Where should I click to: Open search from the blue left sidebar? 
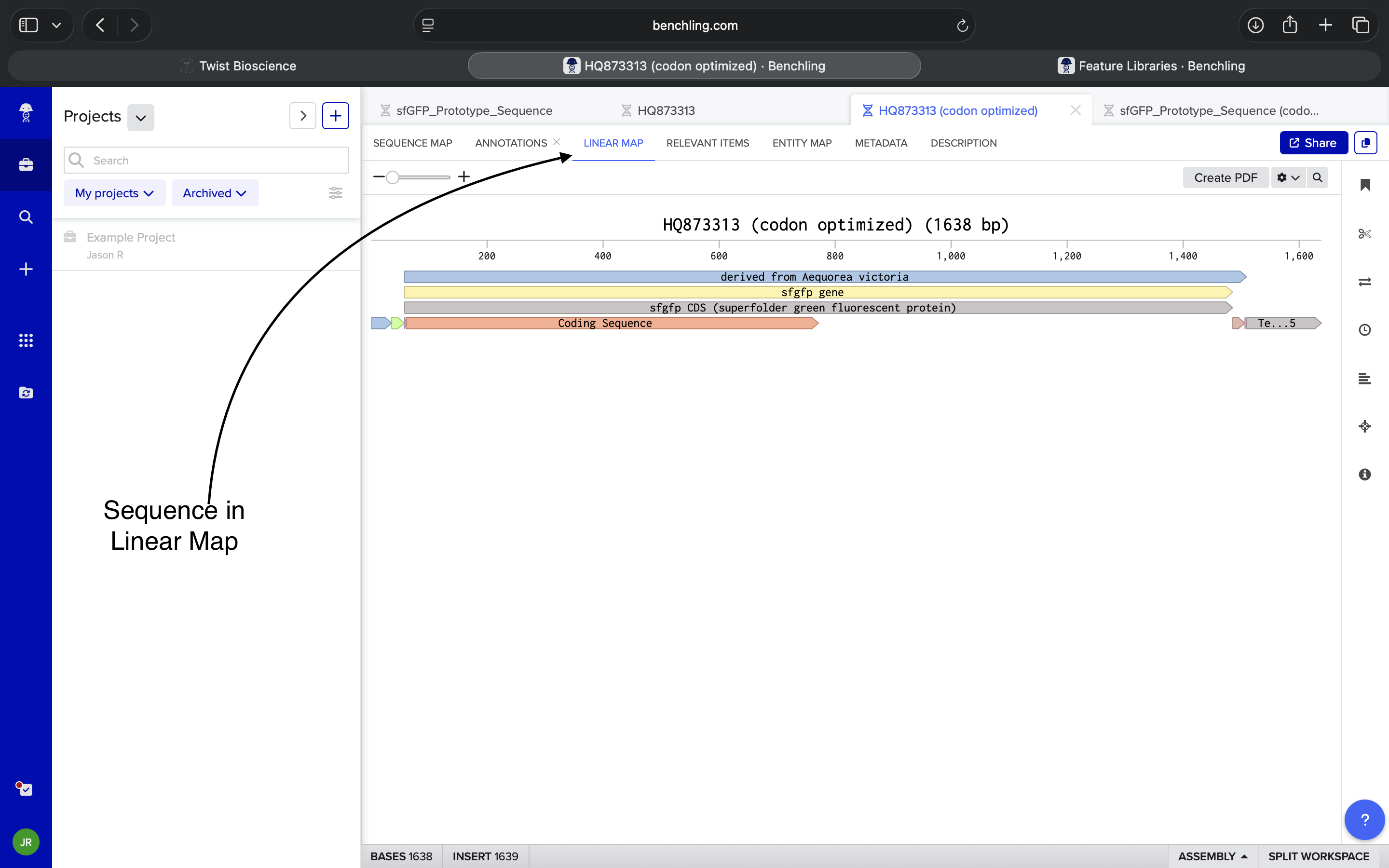click(26, 217)
